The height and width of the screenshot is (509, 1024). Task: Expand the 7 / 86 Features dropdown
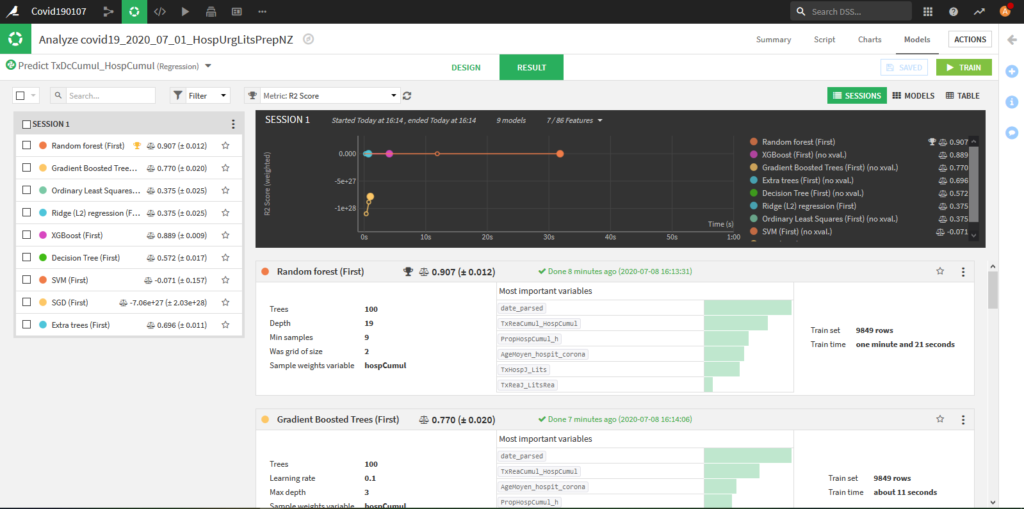pos(574,120)
